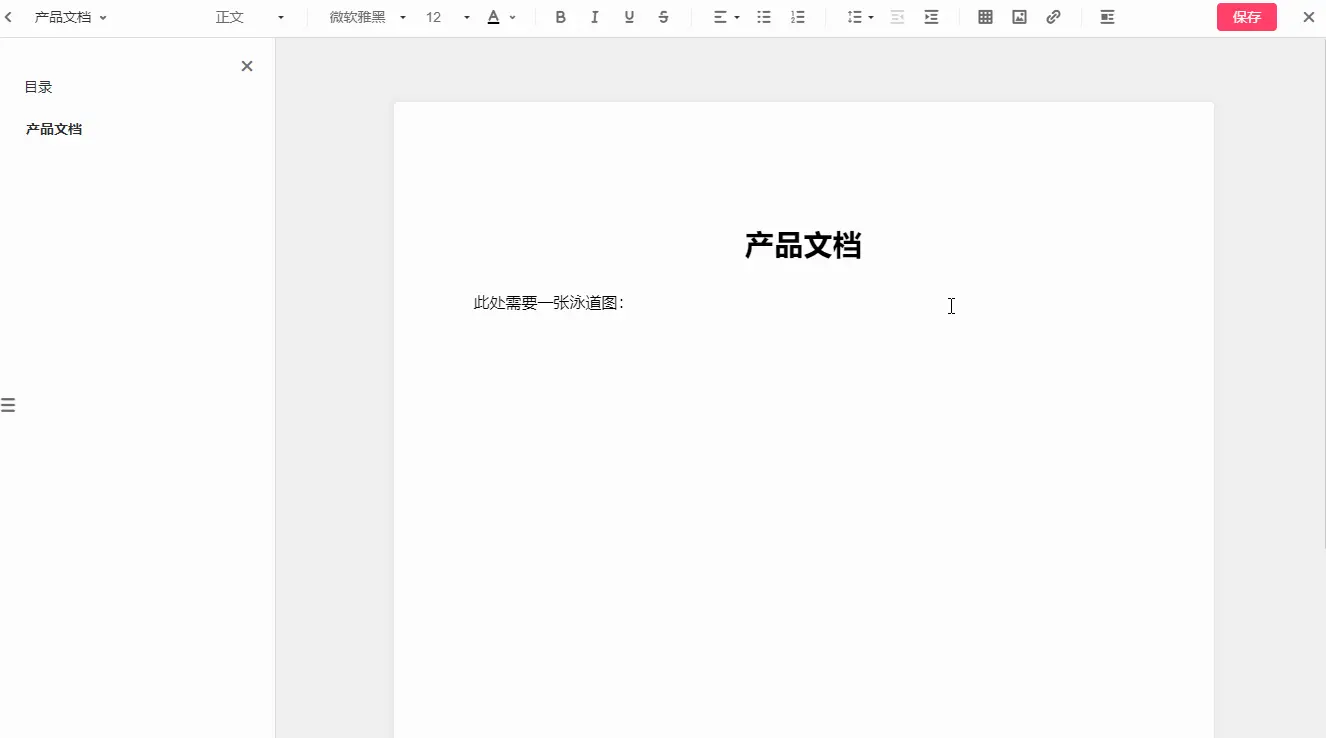The image size is (1326, 738).
Task: Click the font color A icon
Action: tap(493, 17)
